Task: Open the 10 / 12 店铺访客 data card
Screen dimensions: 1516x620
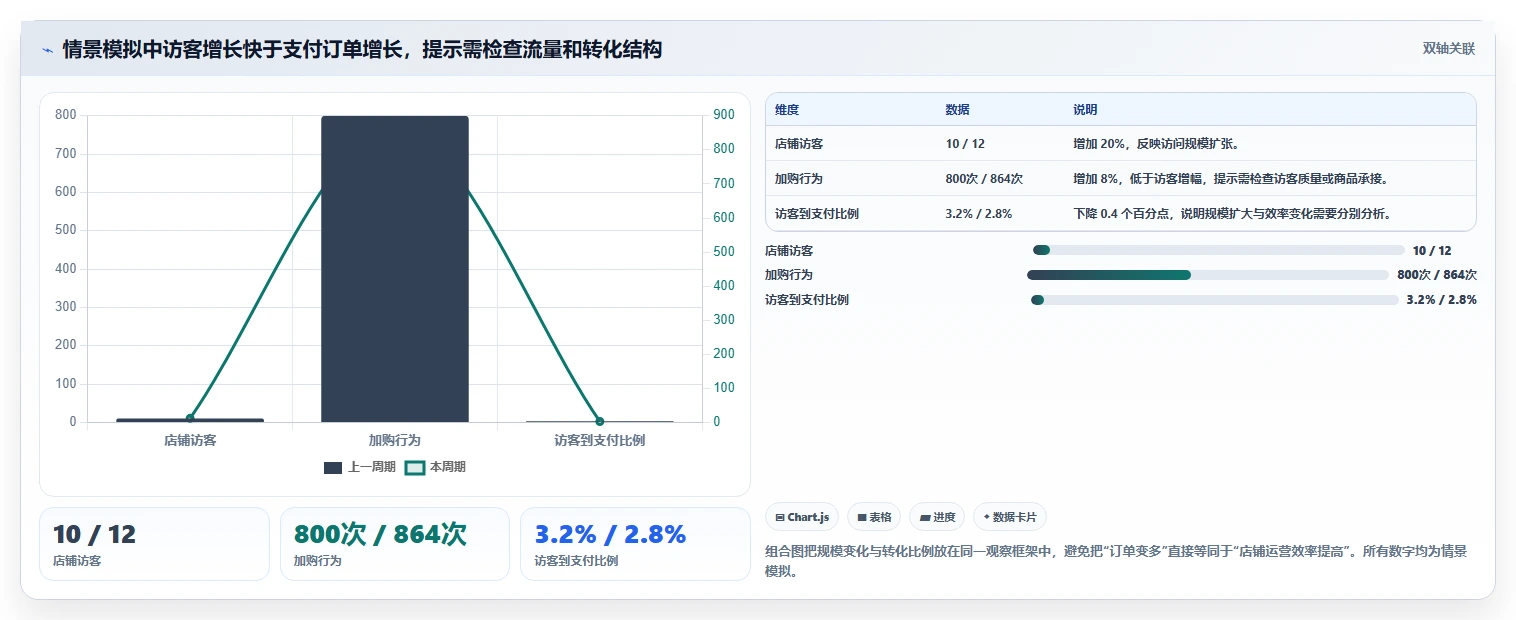Action: [x=154, y=544]
